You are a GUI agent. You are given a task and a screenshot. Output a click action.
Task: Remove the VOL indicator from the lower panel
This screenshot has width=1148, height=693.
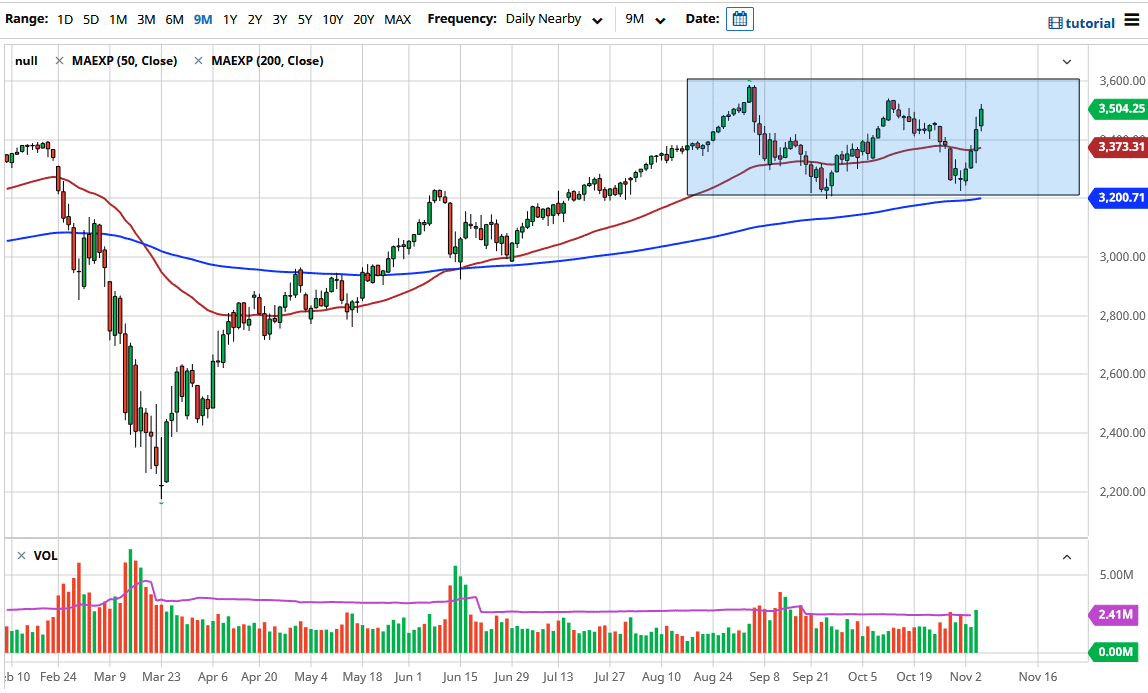[21, 555]
